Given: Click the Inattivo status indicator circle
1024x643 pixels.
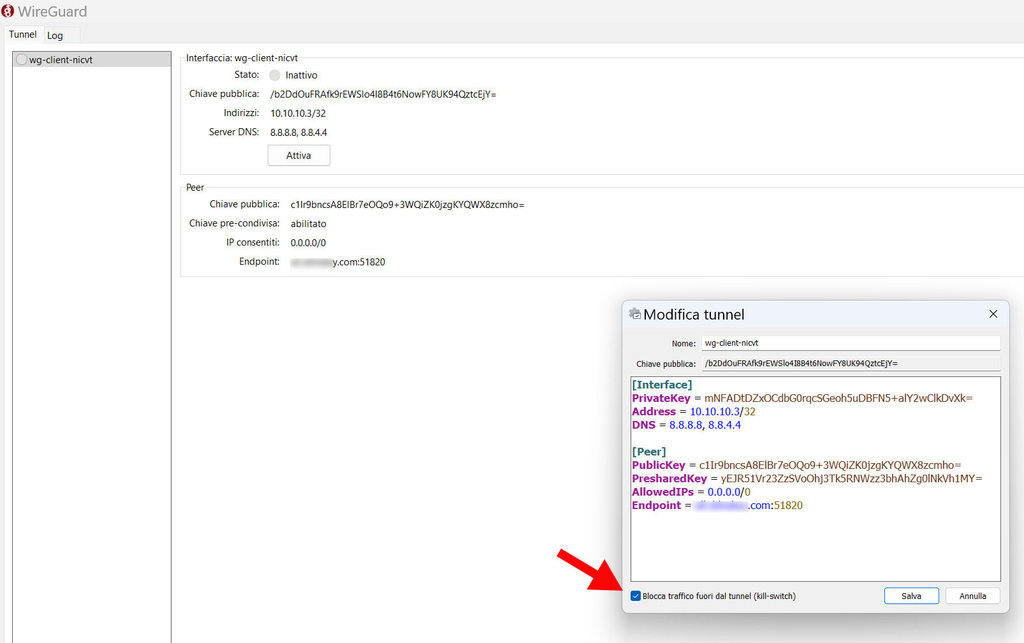Looking at the screenshot, I should (x=275, y=75).
